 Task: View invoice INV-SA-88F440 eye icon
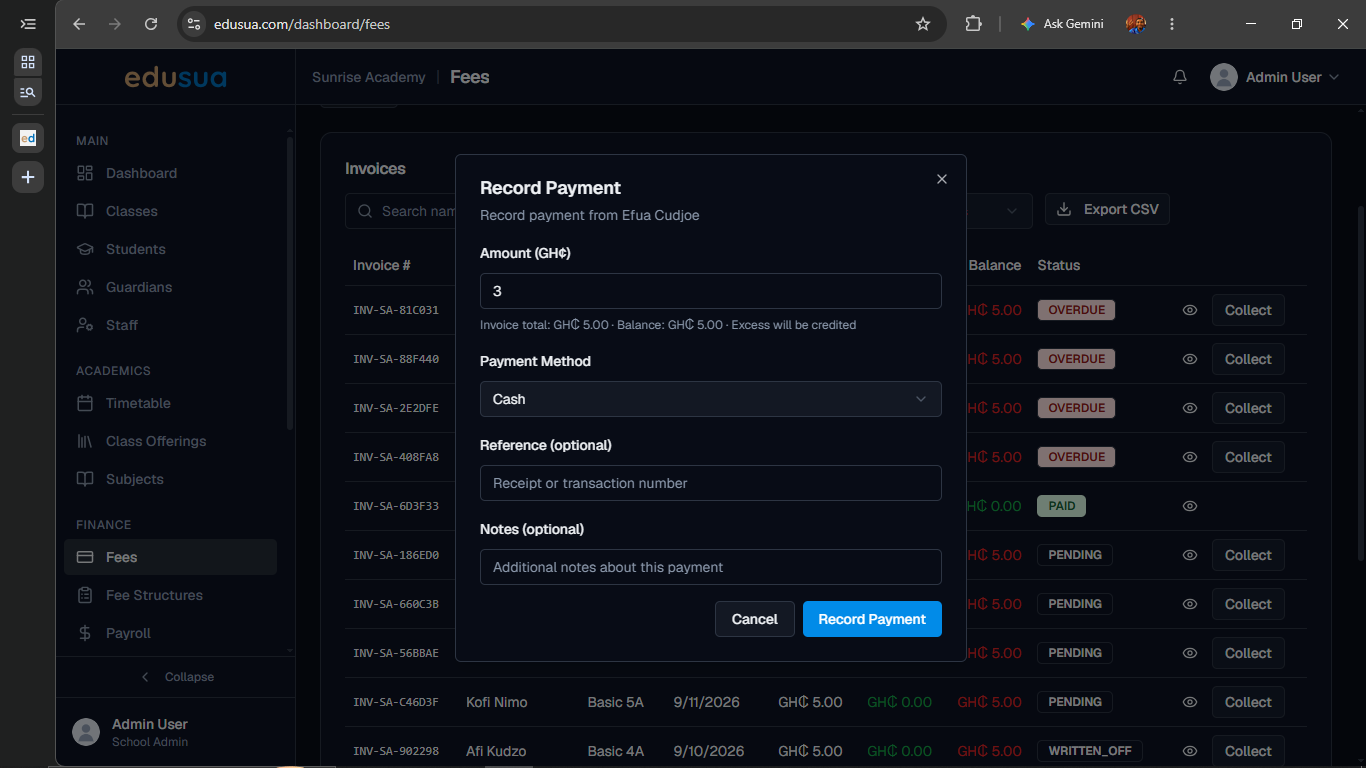(1190, 359)
